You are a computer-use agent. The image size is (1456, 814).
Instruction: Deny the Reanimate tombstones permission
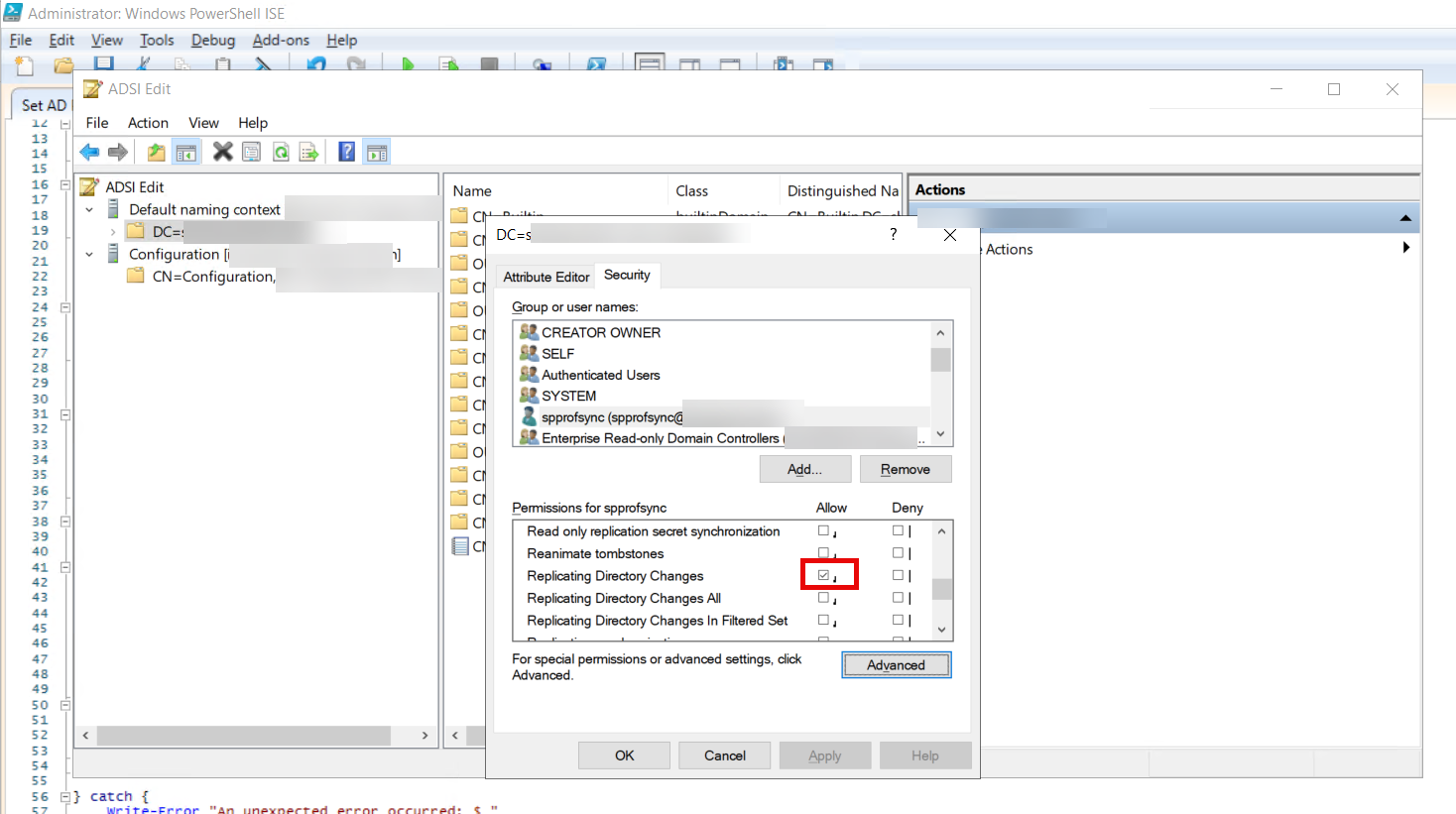point(897,552)
